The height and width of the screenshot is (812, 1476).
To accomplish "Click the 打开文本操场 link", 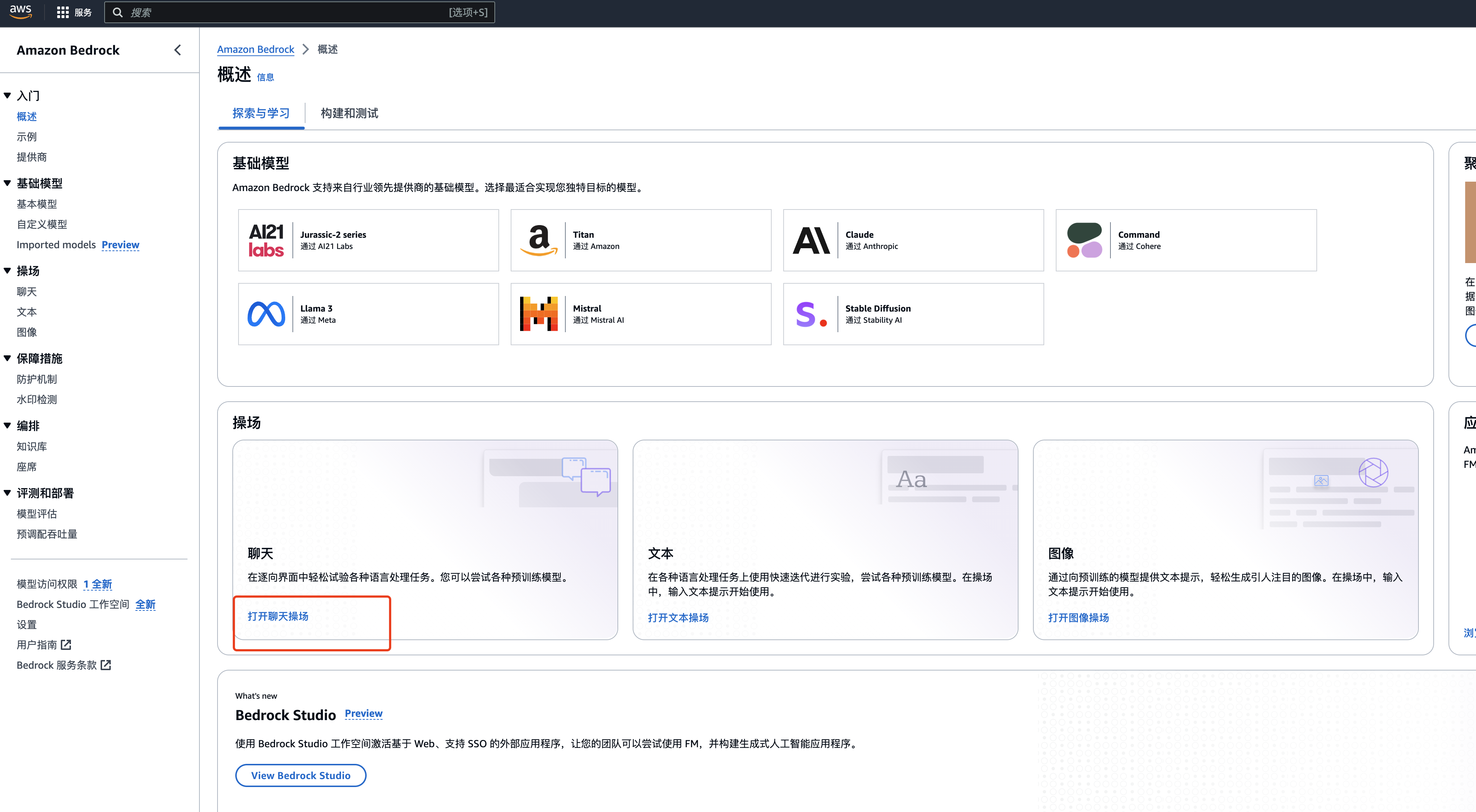I will pos(678,618).
